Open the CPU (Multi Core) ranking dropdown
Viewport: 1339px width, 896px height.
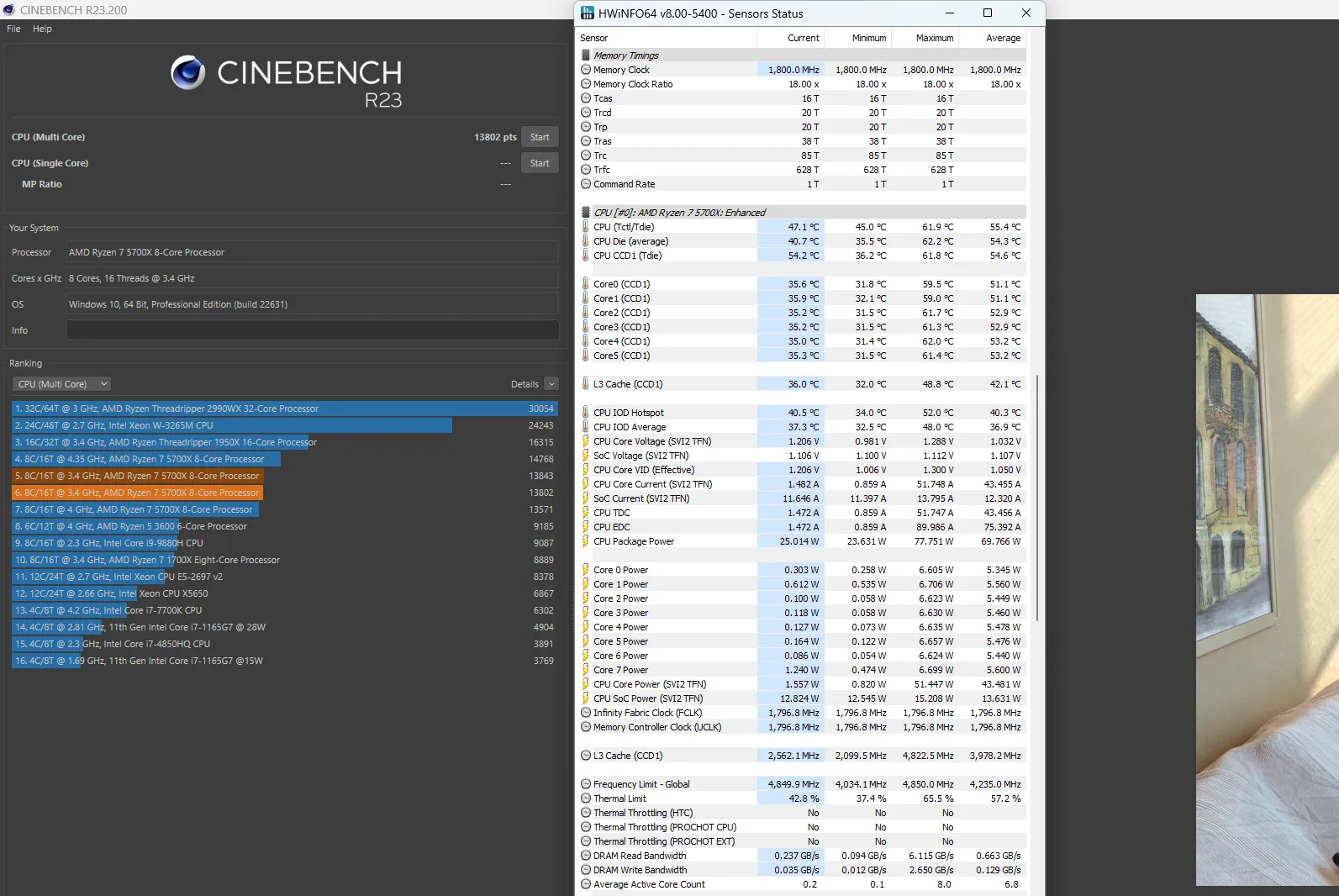tap(61, 384)
